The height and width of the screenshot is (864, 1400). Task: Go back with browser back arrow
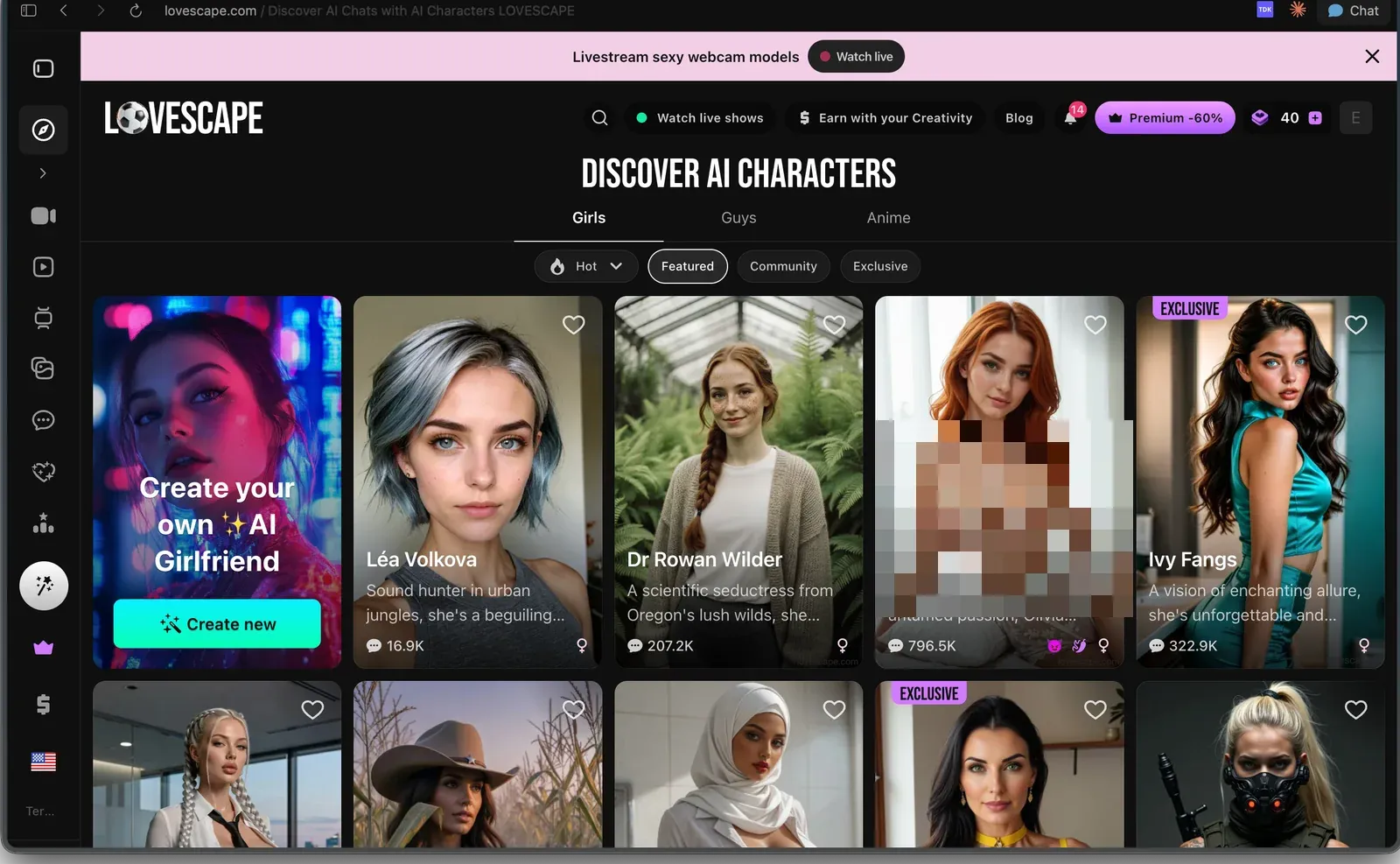(x=63, y=11)
